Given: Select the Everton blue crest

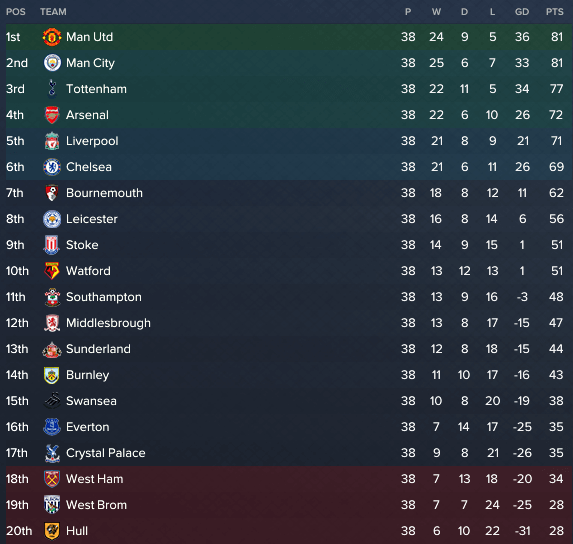Looking at the screenshot, I should [52, 427].
